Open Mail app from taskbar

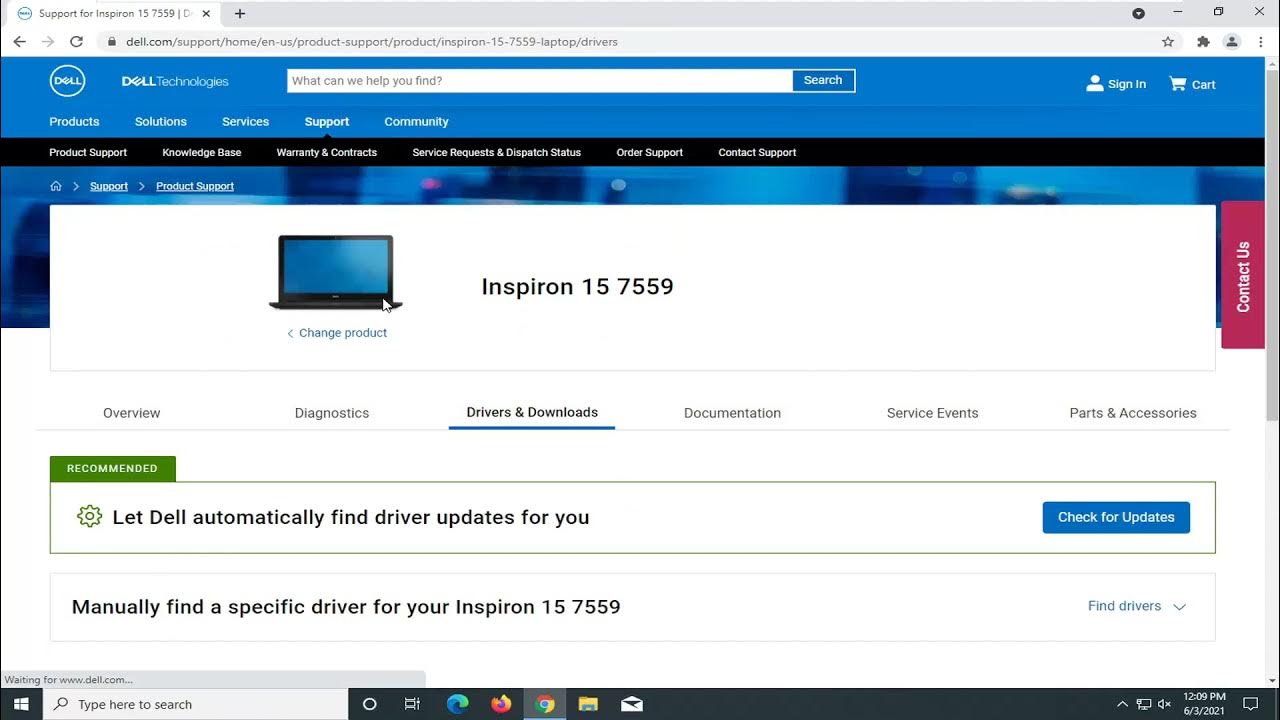[x=632, y=704]
